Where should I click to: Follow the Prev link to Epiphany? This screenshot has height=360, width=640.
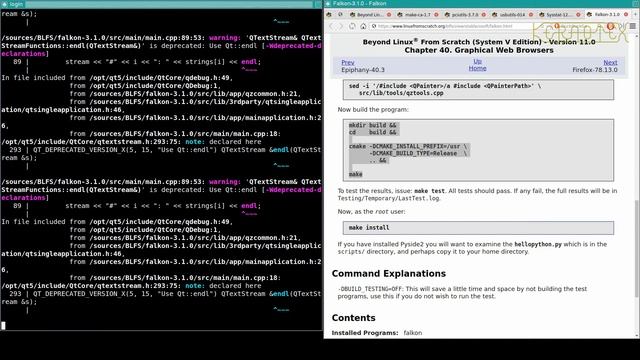coord(348,62)
